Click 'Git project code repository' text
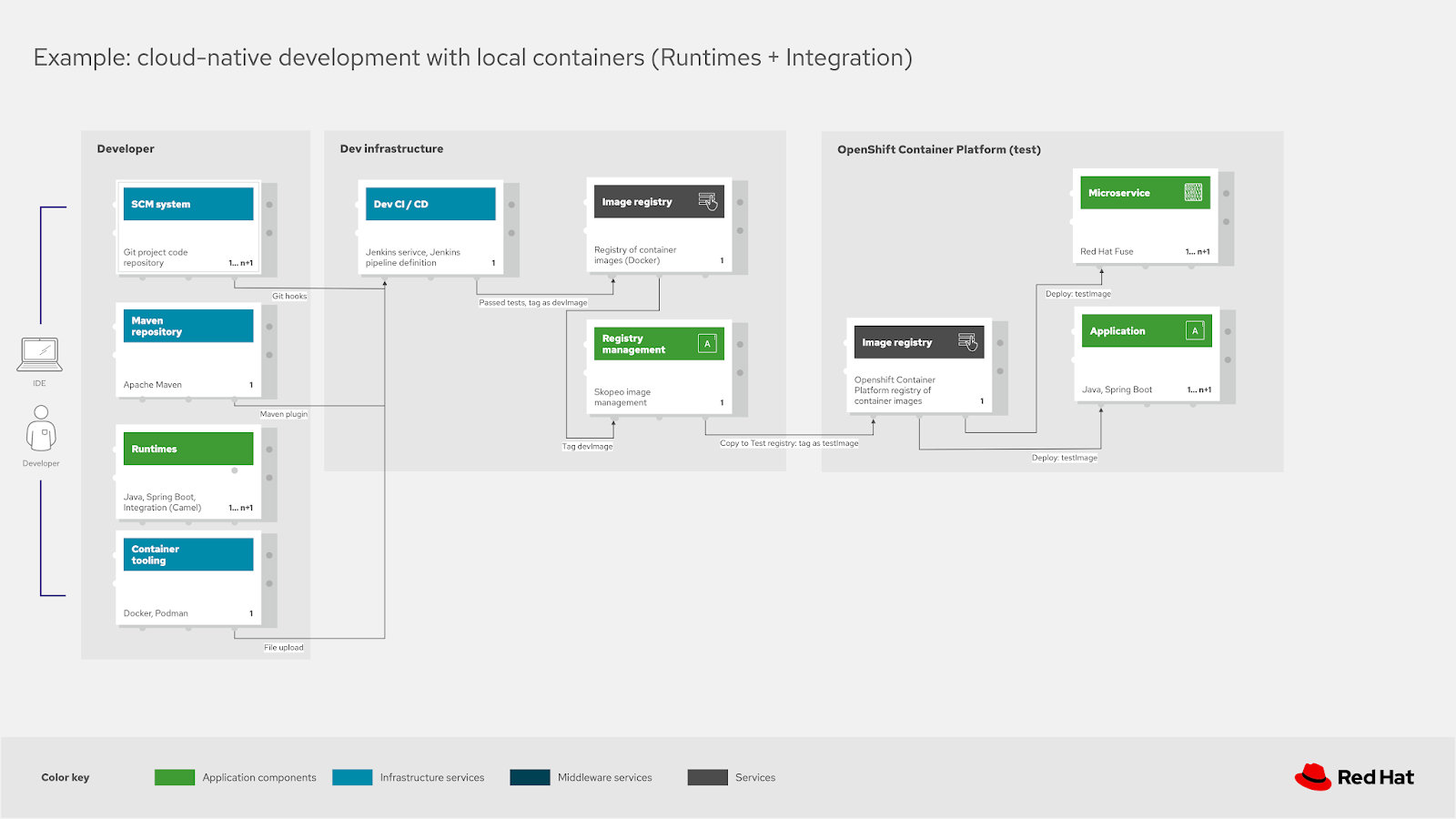The image size is (1456, 819). click(x=156, y=258)
